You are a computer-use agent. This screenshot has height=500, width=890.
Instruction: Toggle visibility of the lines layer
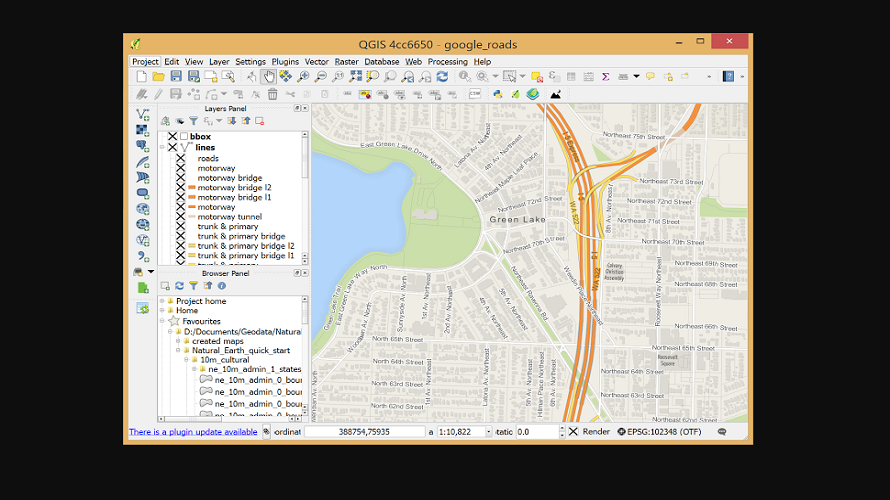pyautogui.click(x=173, y=147)
